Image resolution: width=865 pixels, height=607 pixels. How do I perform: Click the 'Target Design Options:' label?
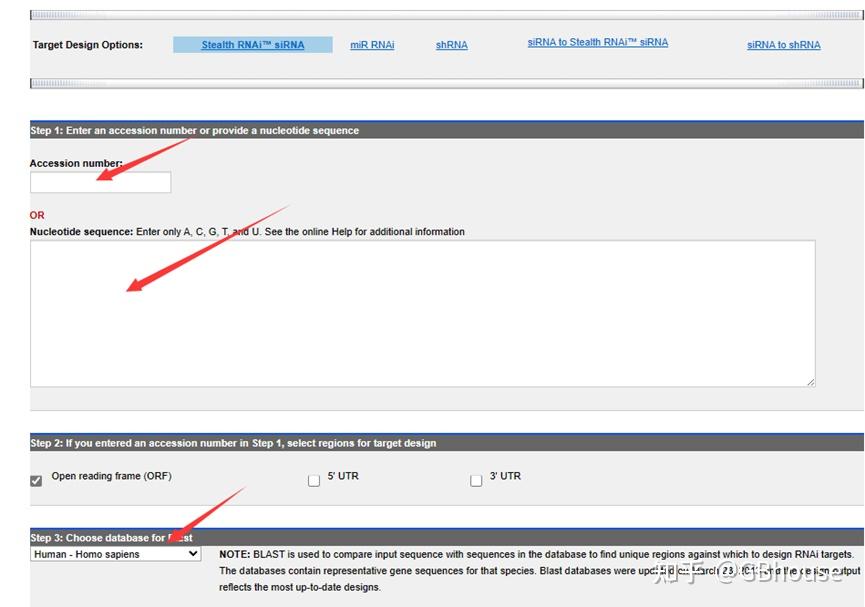(x=88, y=45)
